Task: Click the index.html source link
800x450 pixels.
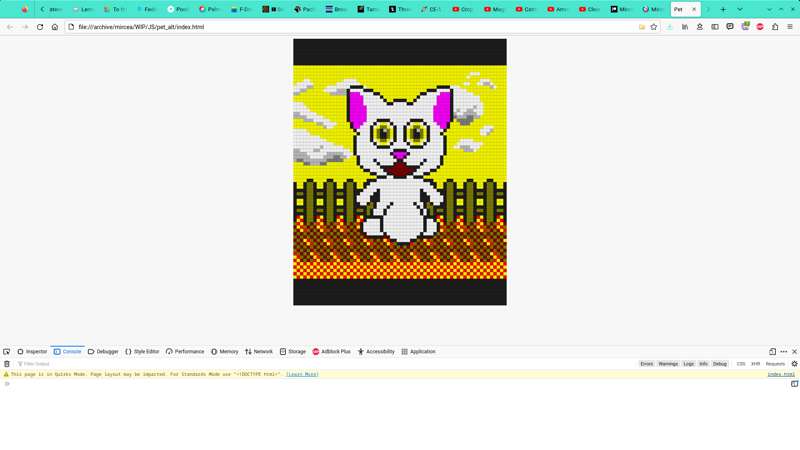Action: coord(781,374)
